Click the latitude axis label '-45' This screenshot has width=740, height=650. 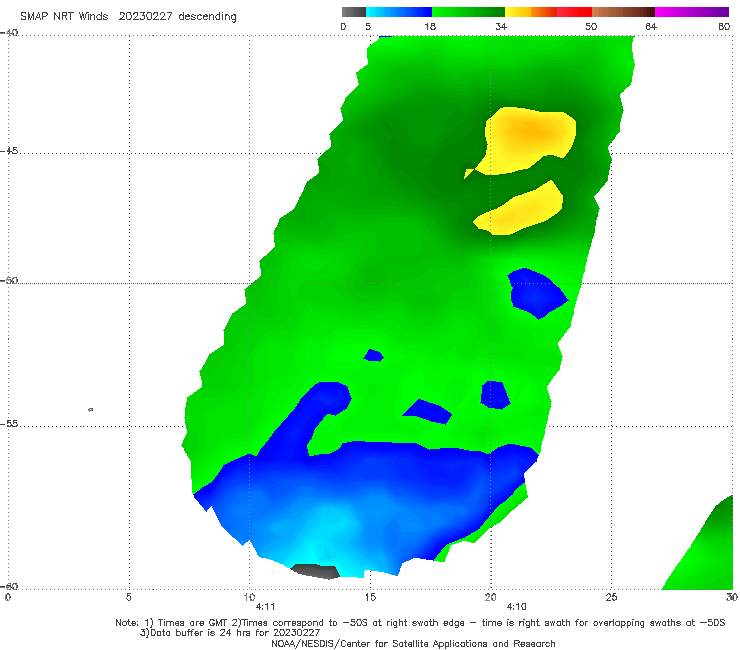tap(9, 151)
